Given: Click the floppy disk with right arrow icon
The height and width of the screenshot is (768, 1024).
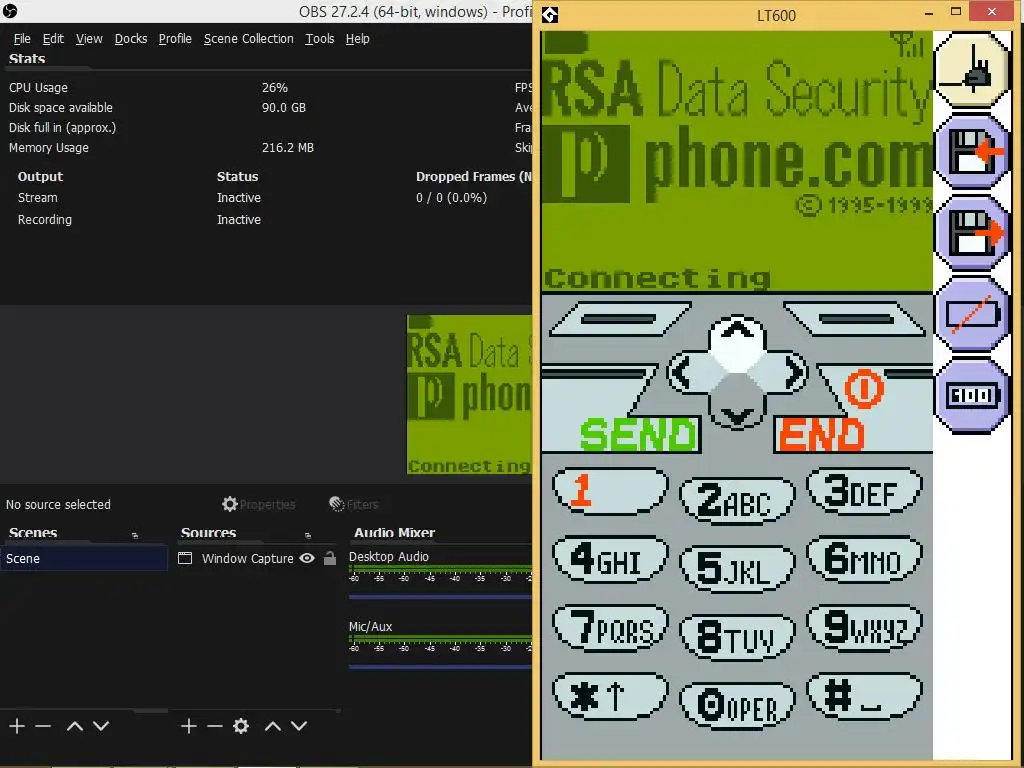Looking at the screenshot, I should 972,233.
